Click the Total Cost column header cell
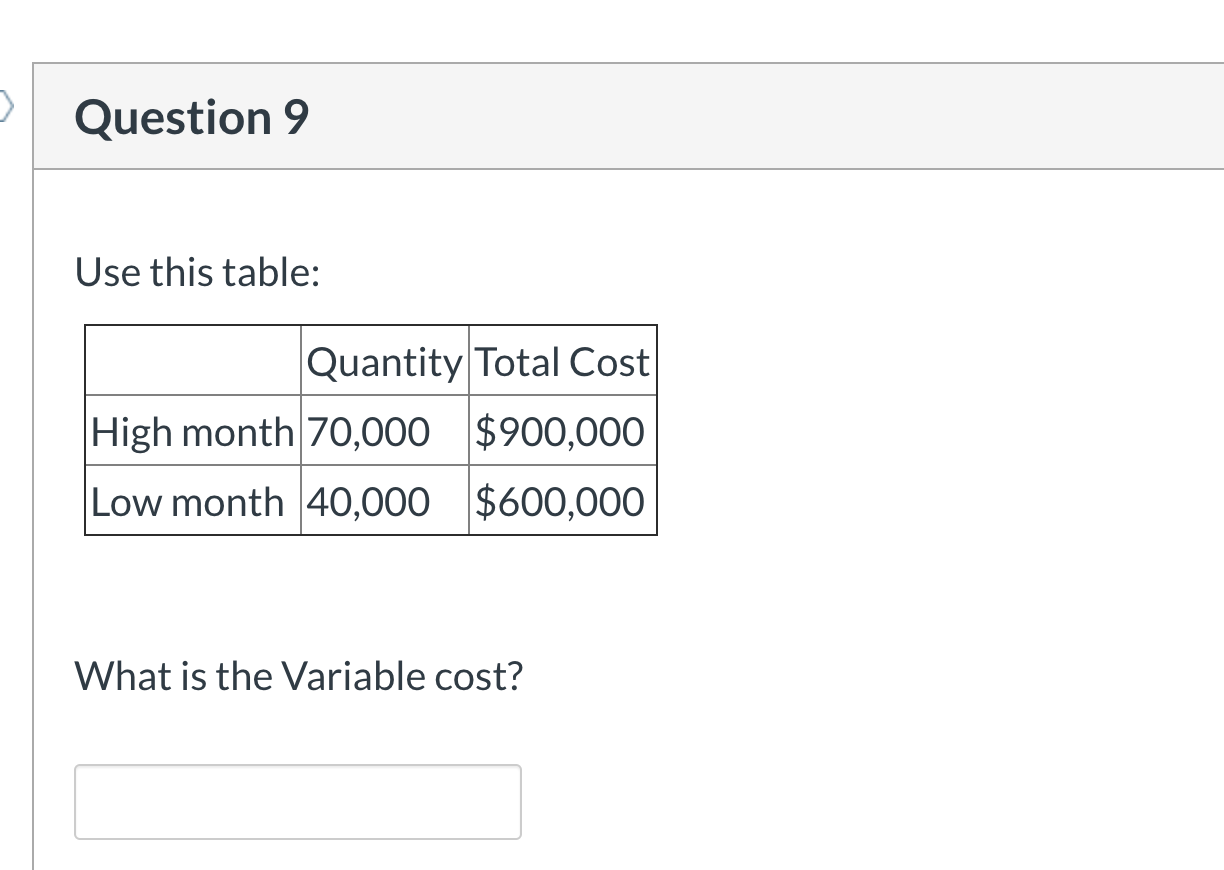This screenshot has height=870, width=1224. (562, 362)
